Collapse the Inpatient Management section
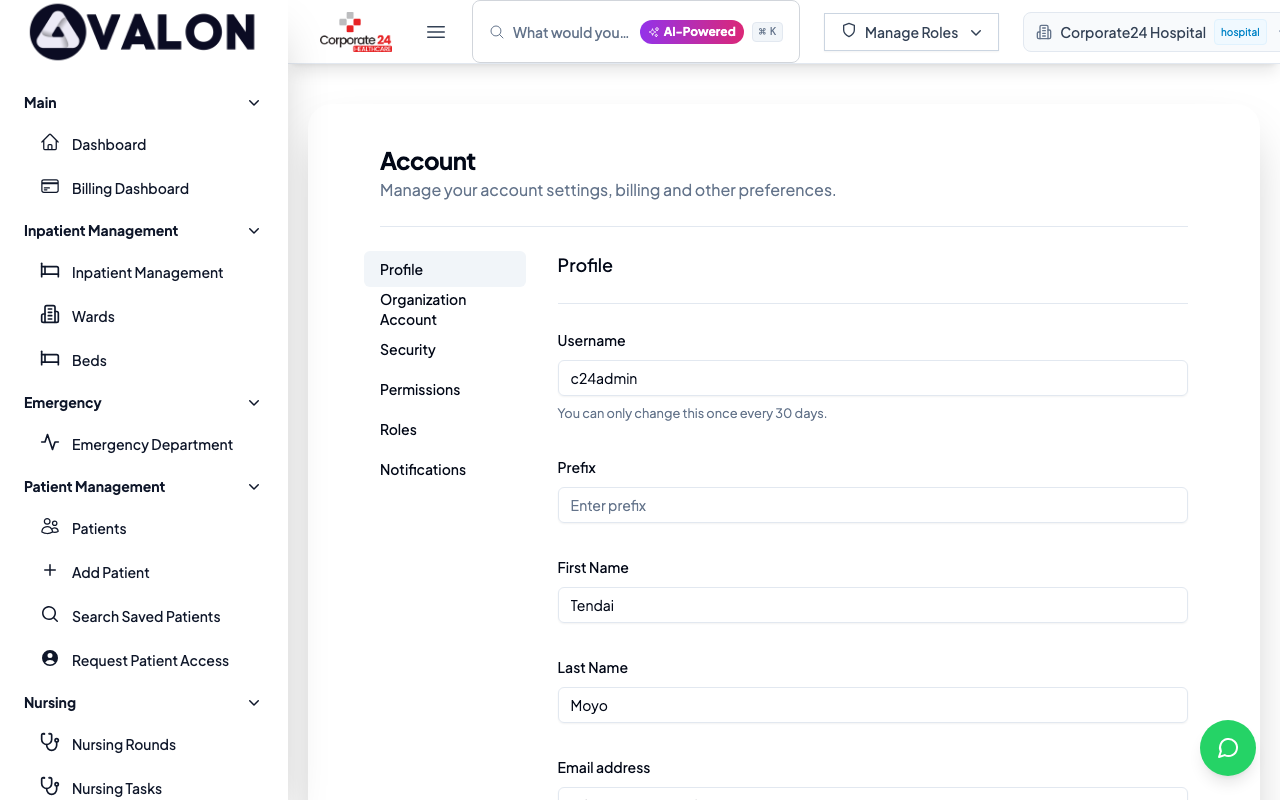Screen dimensions: 1280x800 pos(254,231)
